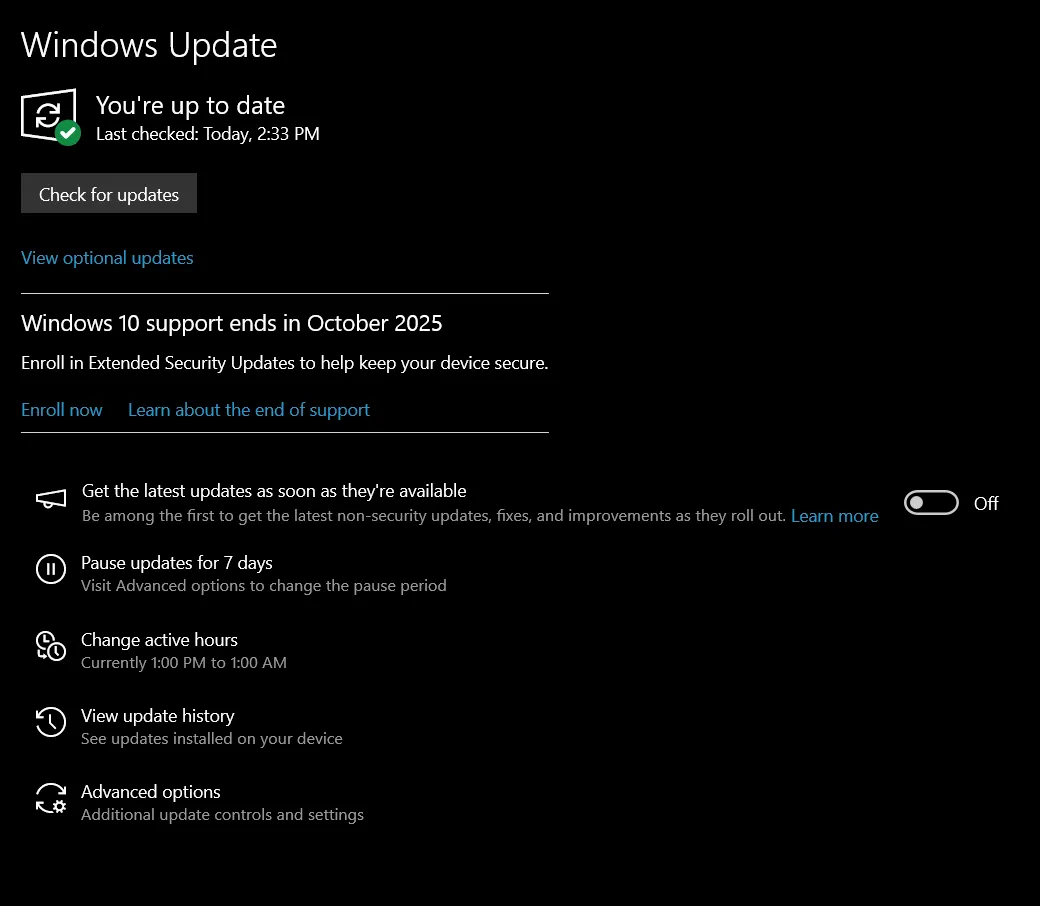Click the pause updates icon
This screenshot has width=1040, height=906.
tap(51, 569)
